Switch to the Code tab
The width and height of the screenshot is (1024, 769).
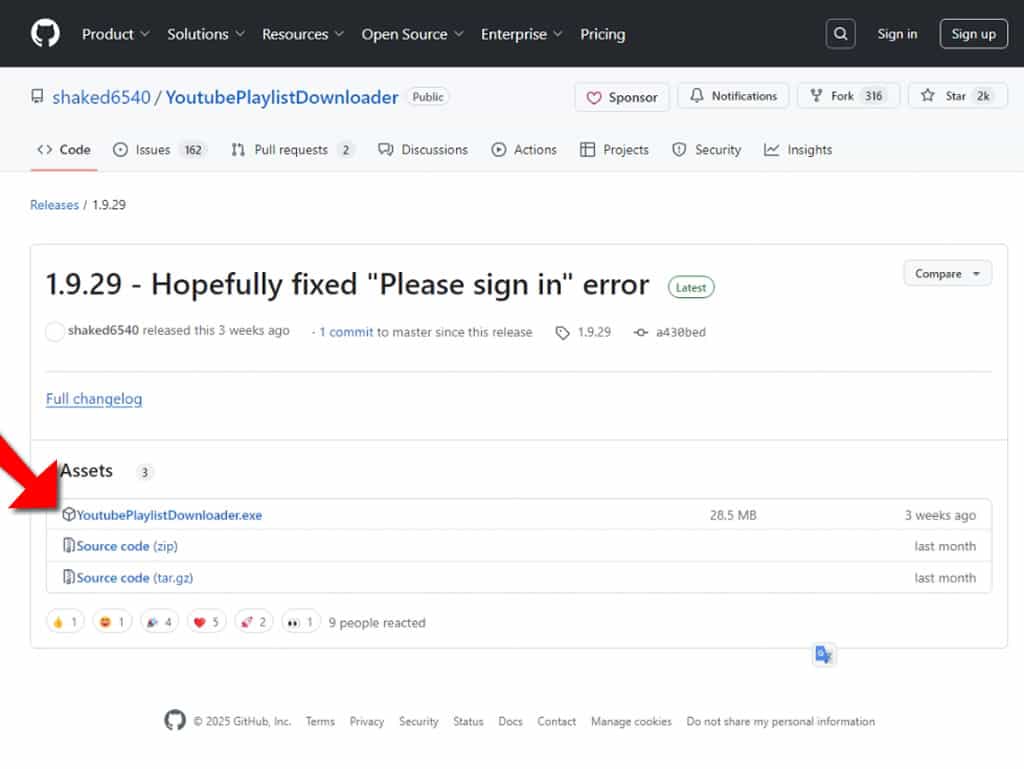63,149
